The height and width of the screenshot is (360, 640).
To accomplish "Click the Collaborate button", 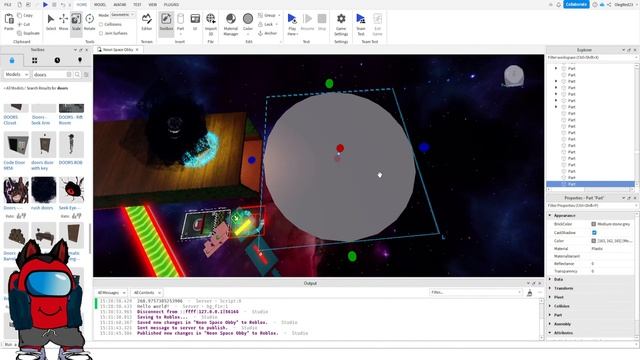I will click(x=576, y=4).
